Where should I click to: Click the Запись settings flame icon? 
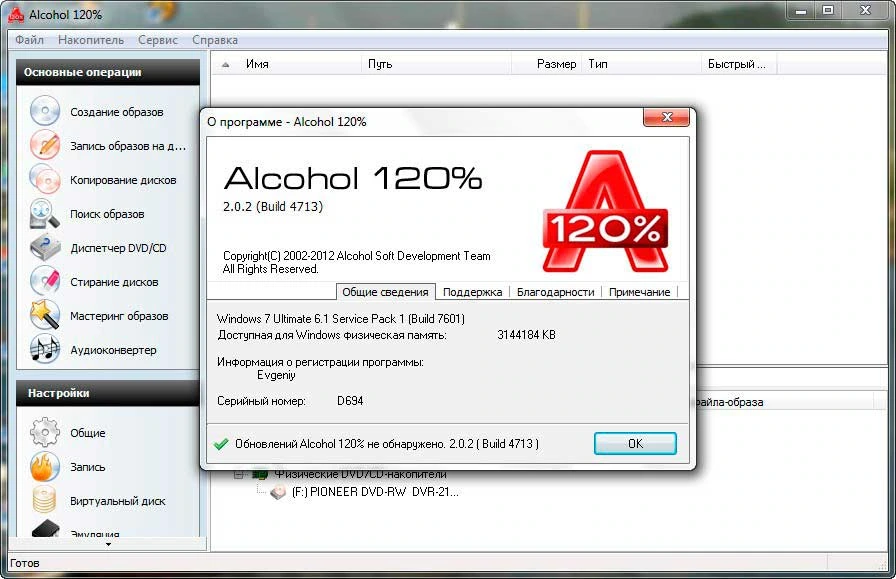[45, 466]
